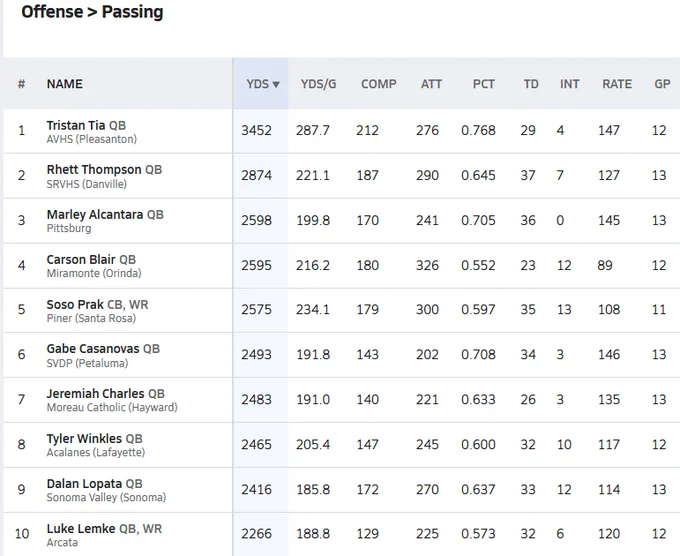Screen dimensions: 680x556
Task: Click the 205.4 yards per game cell
Action: click(313, 445)
